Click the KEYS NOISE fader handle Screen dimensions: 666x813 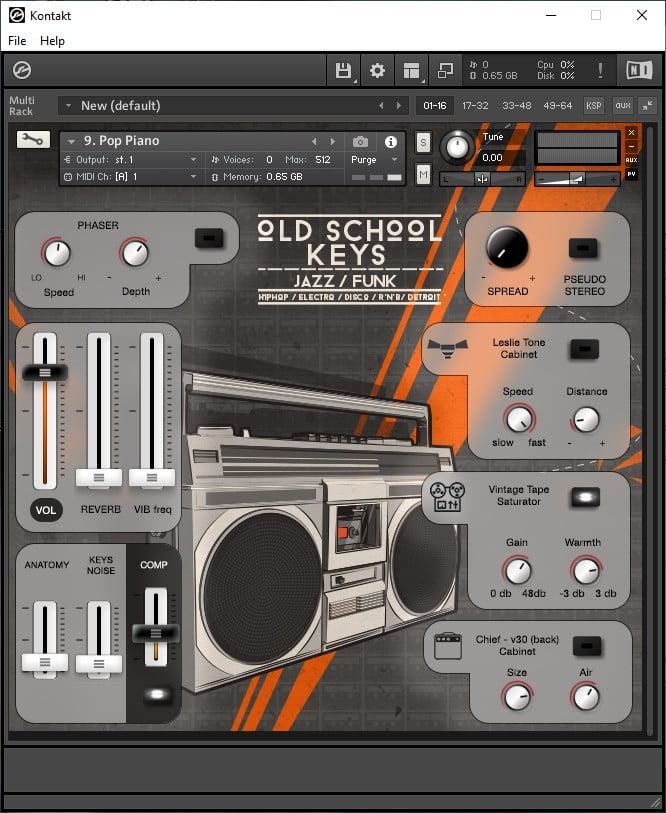pyautogui.click(x=99, y=664)
